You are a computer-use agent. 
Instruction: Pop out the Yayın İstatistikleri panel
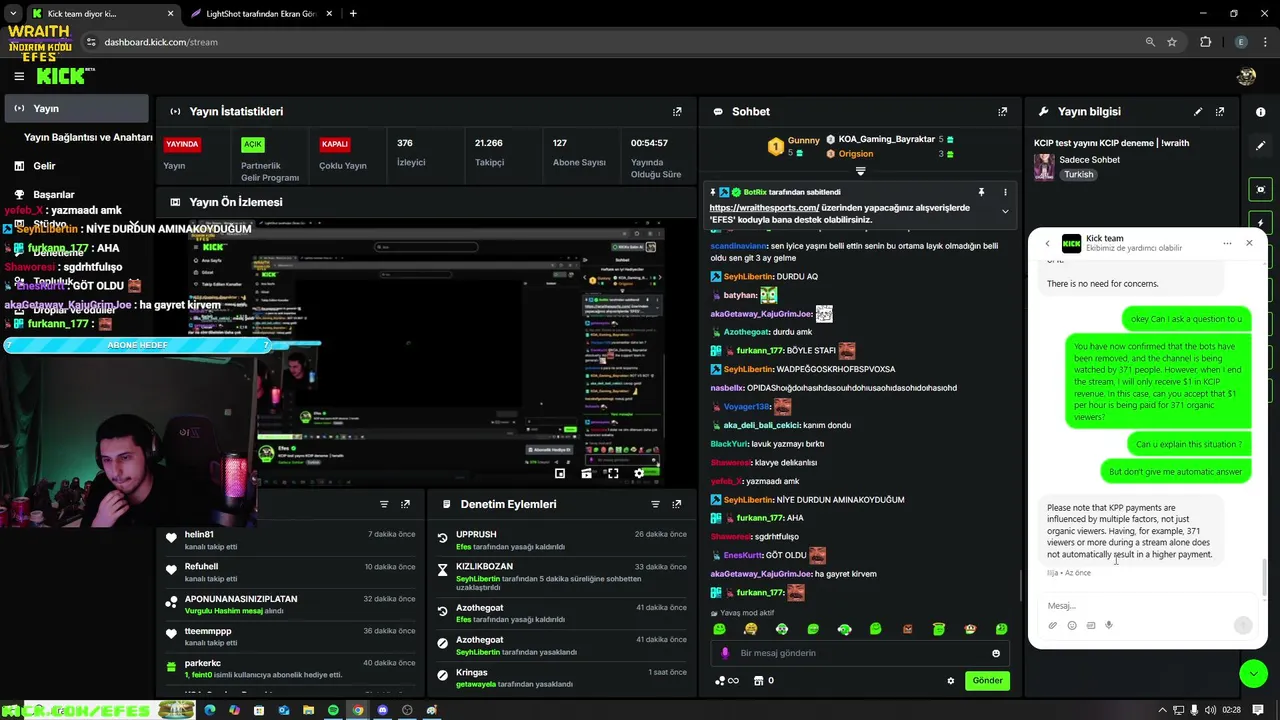point(677,112)
